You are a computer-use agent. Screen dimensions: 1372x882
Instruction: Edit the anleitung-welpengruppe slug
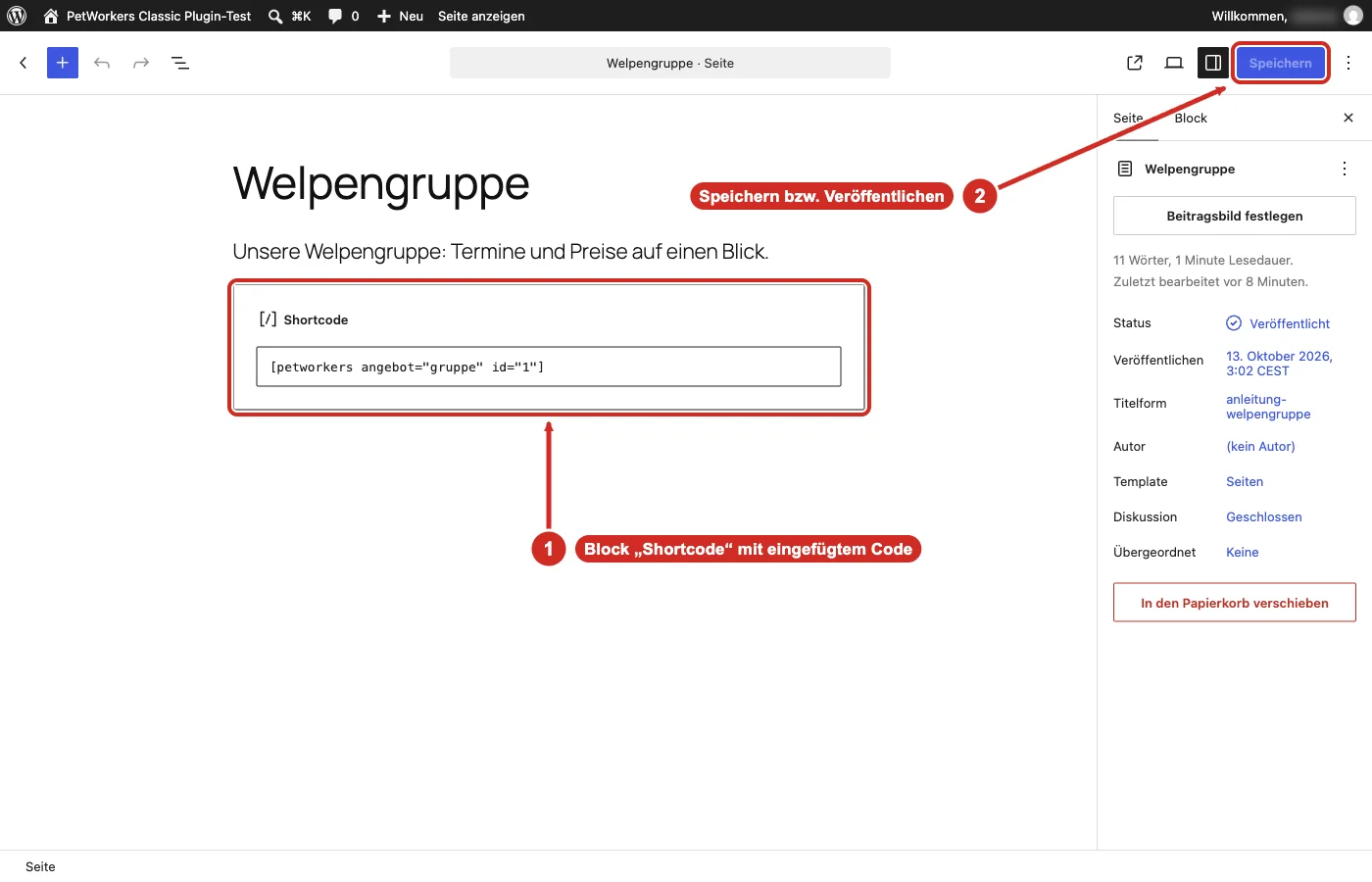point(1268,407)
